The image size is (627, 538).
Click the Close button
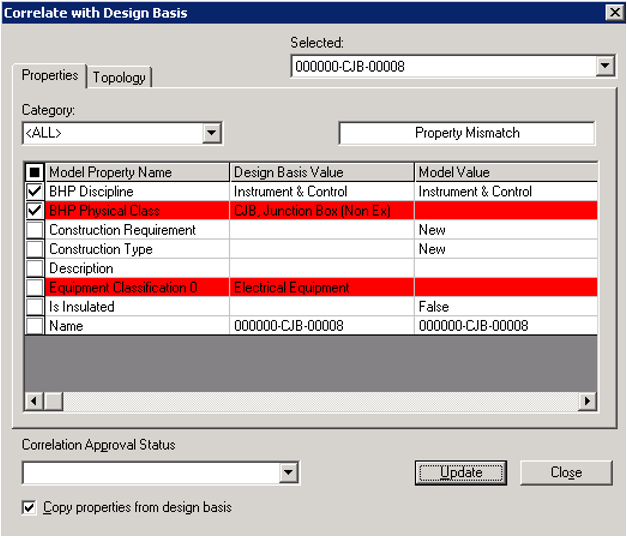(x=566, y=473)
